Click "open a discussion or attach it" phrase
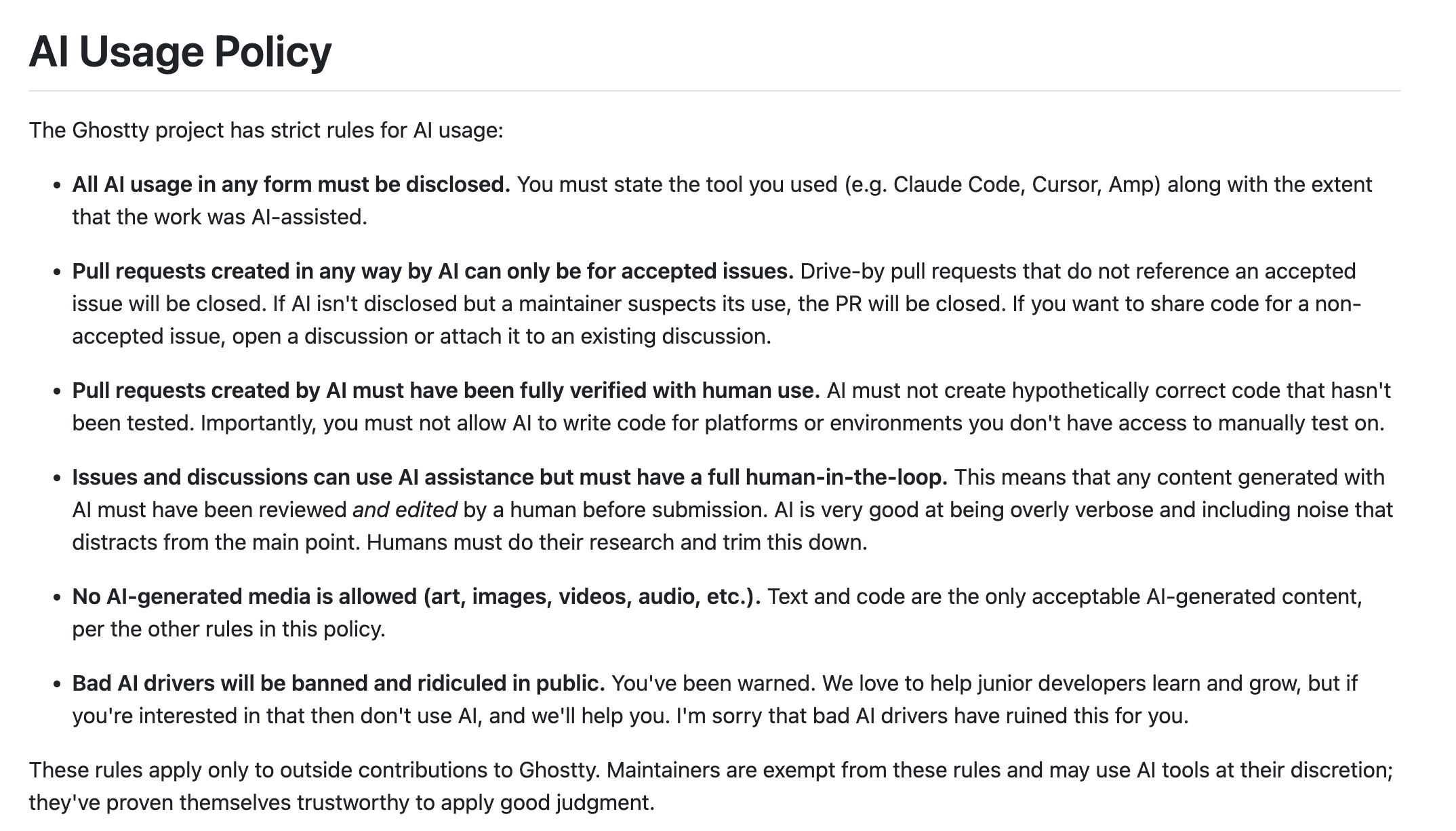This screenshot has width=1456, height=831. (377, 336)
